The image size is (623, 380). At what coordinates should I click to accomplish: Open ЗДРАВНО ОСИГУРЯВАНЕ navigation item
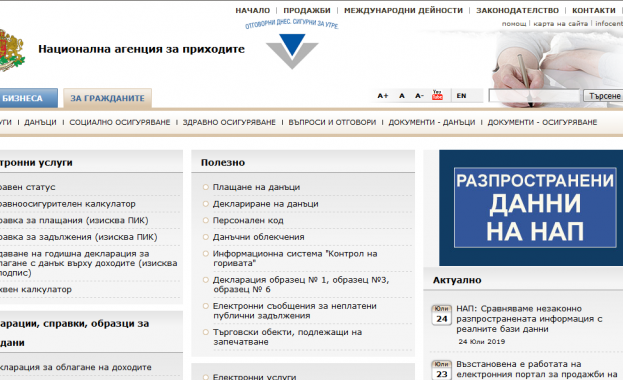(x=229, y=122)
